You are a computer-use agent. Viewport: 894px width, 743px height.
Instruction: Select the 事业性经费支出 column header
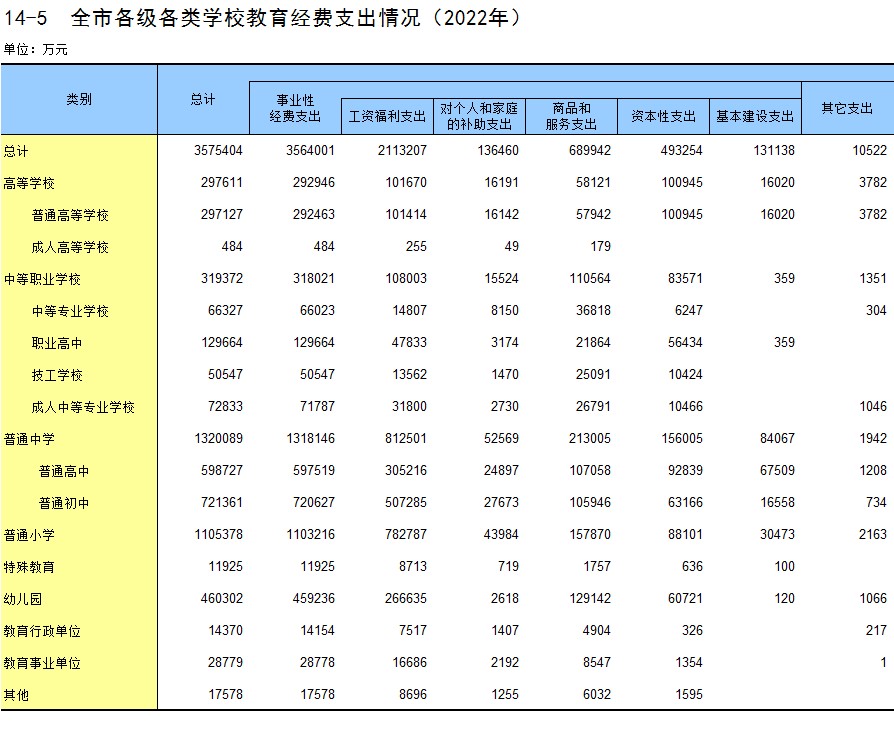tap(295, 109)
